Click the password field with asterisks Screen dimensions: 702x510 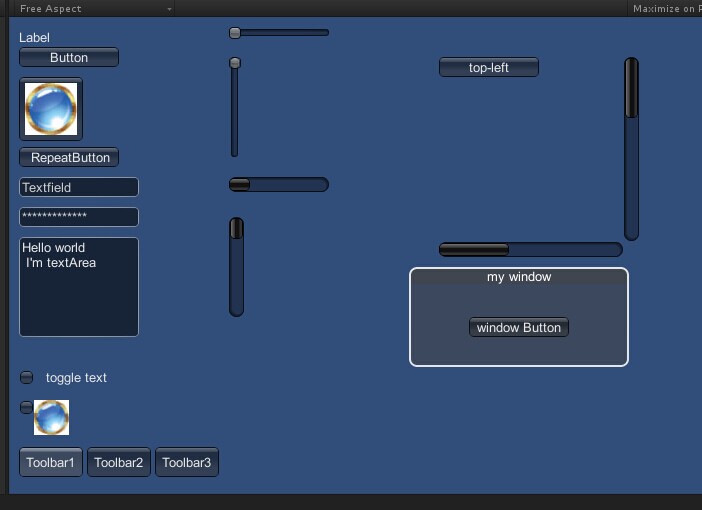pos(79,217)
